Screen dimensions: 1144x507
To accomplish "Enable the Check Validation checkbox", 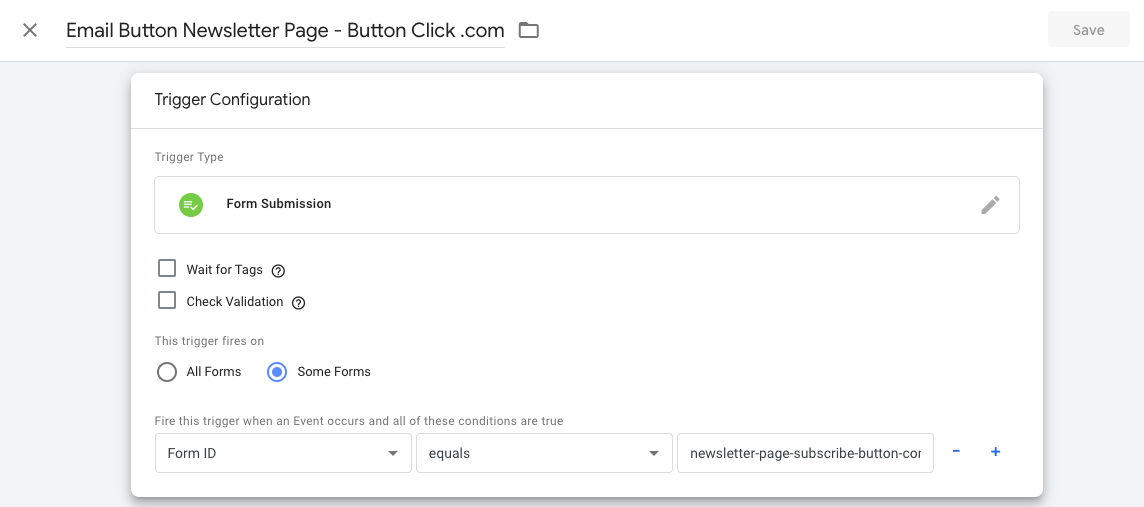I will point(167,301).
